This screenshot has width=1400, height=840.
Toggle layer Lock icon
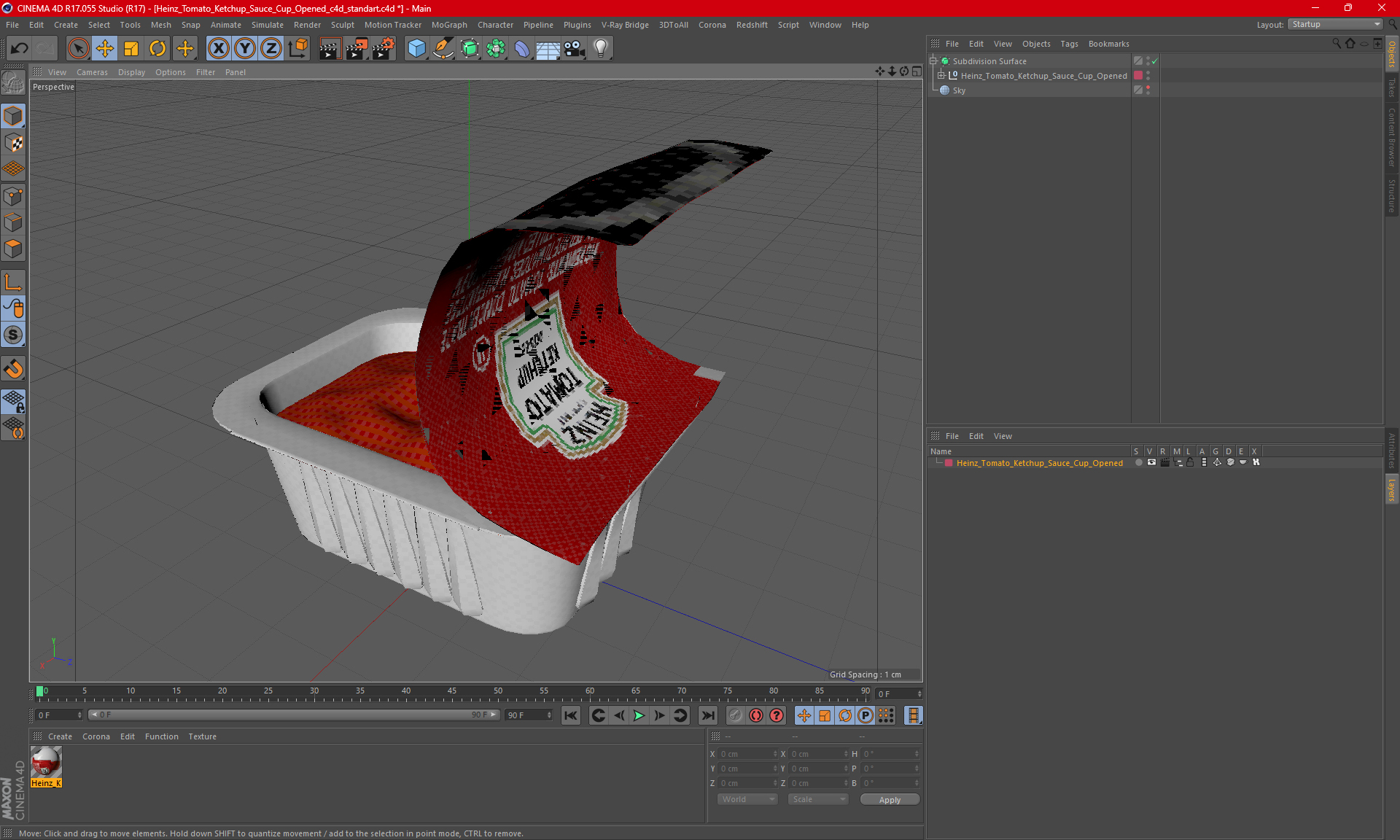[x=1190, y=463]
